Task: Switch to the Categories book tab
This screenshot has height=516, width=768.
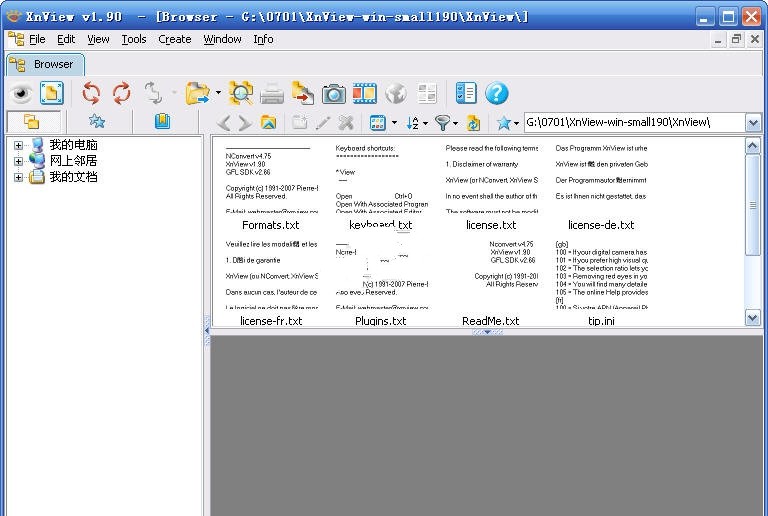Action: [x=163, y=121]
